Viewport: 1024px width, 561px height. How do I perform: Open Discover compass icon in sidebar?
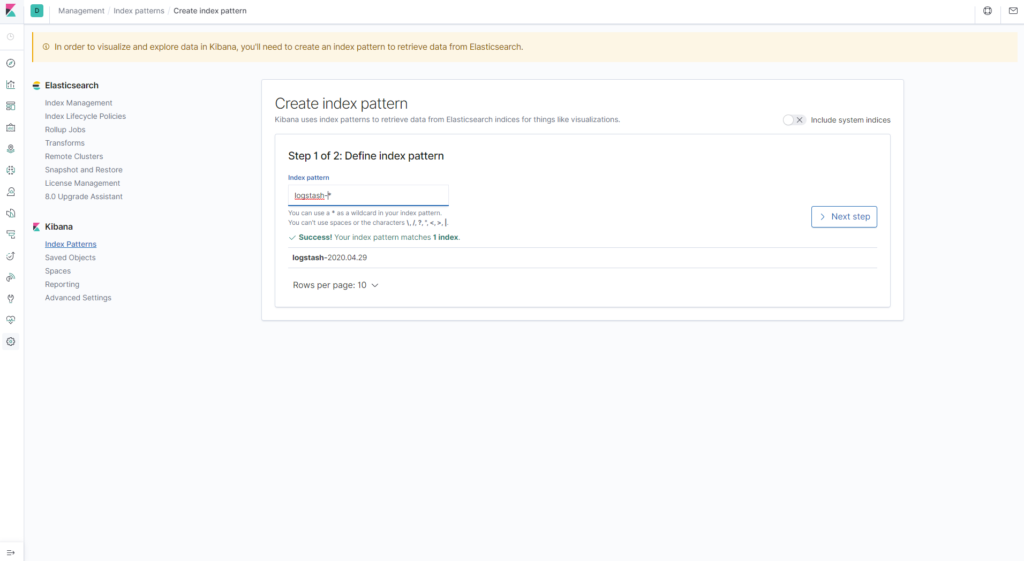click(x=10, y=63)
